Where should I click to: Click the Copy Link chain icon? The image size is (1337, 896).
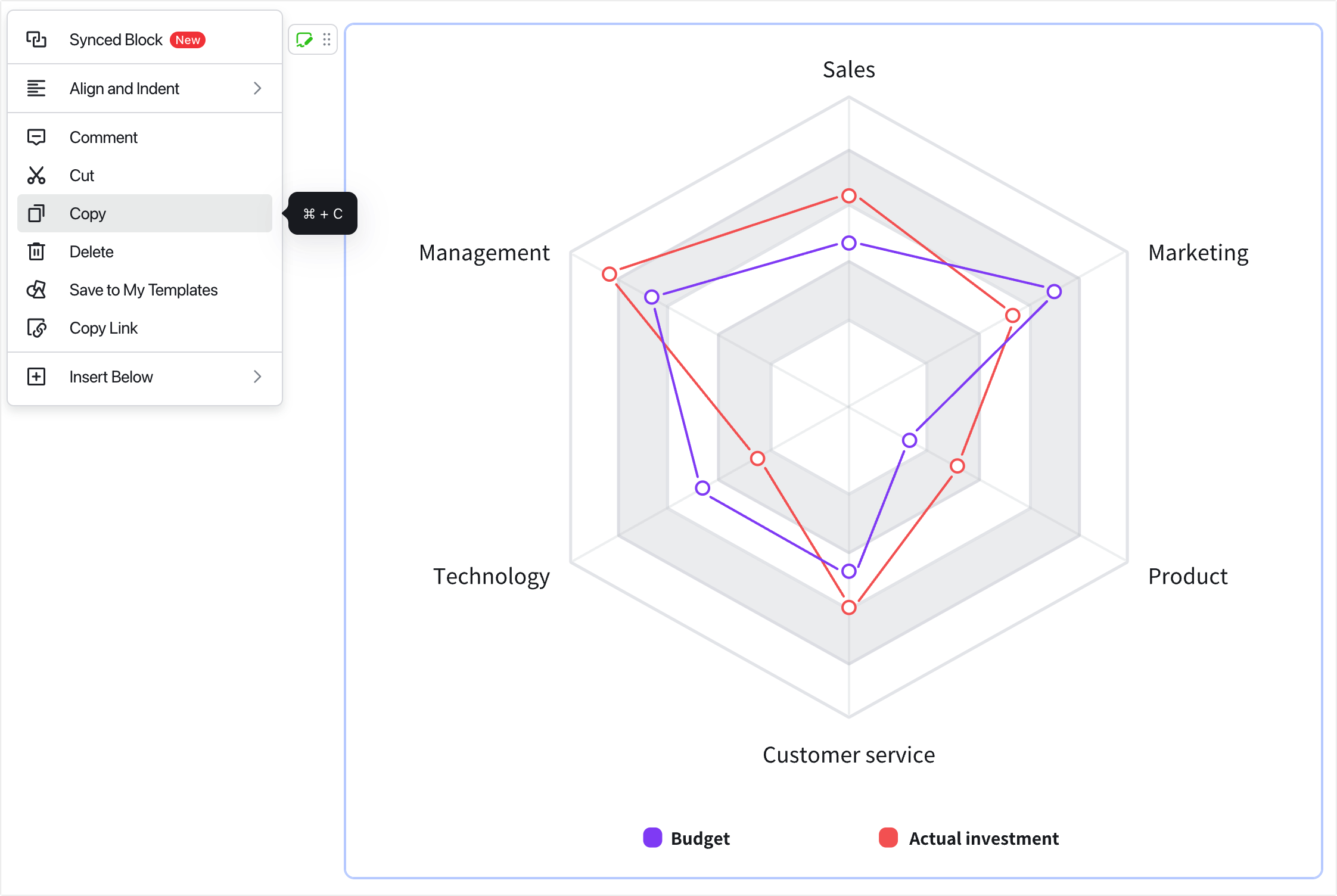pos(36,328)
